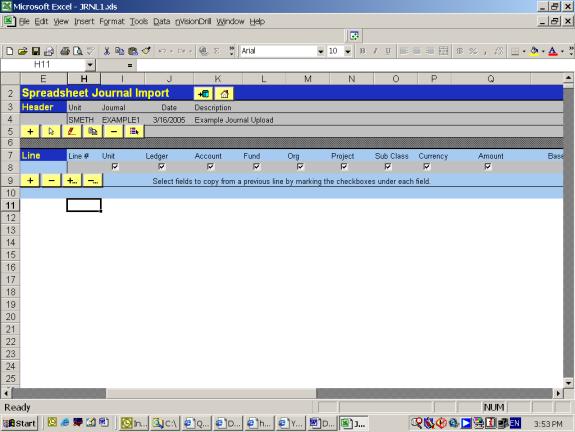Click the home icon next to Spreadsheet Journal Import

[224, 94]
